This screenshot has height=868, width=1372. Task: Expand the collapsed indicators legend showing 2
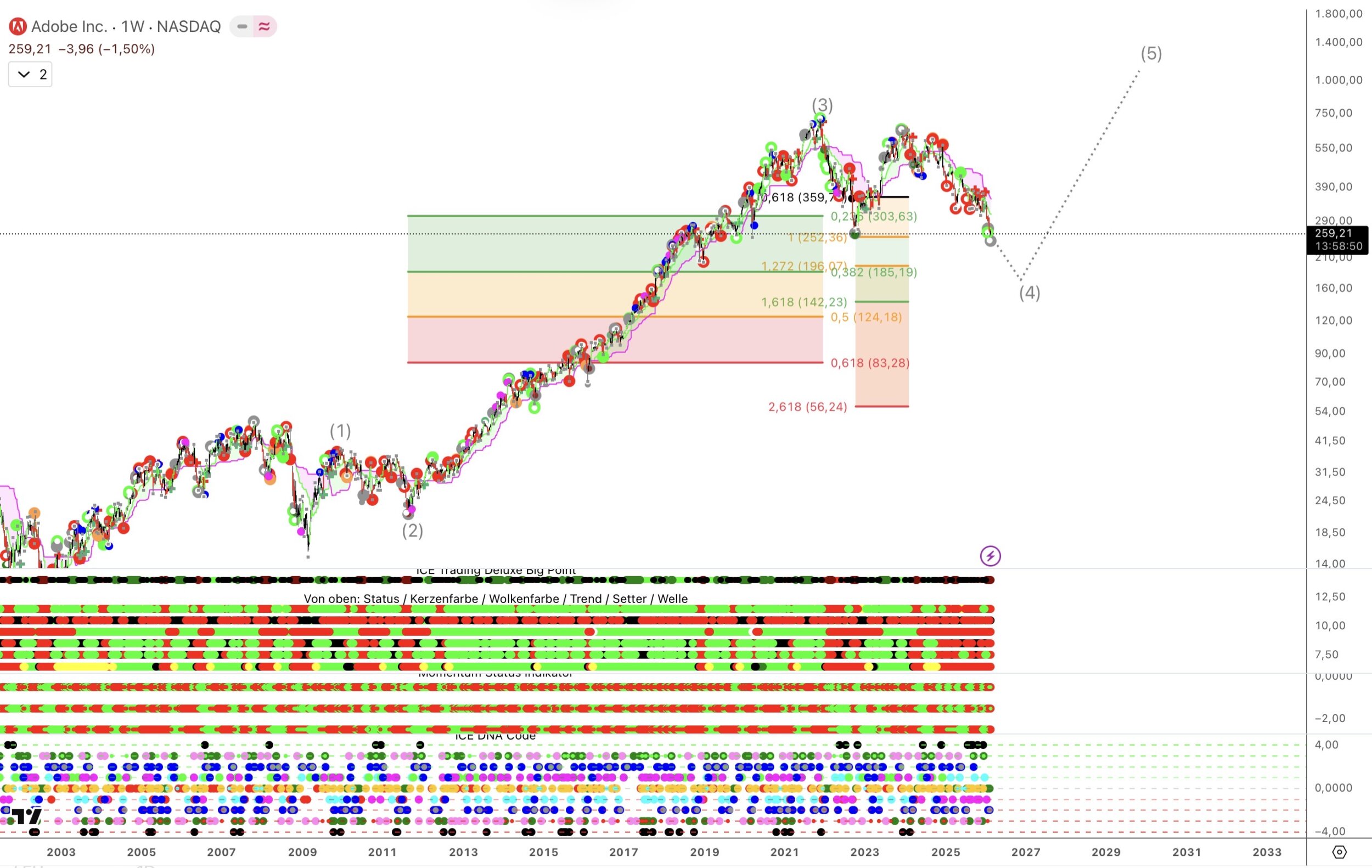(x=30, y=75)
